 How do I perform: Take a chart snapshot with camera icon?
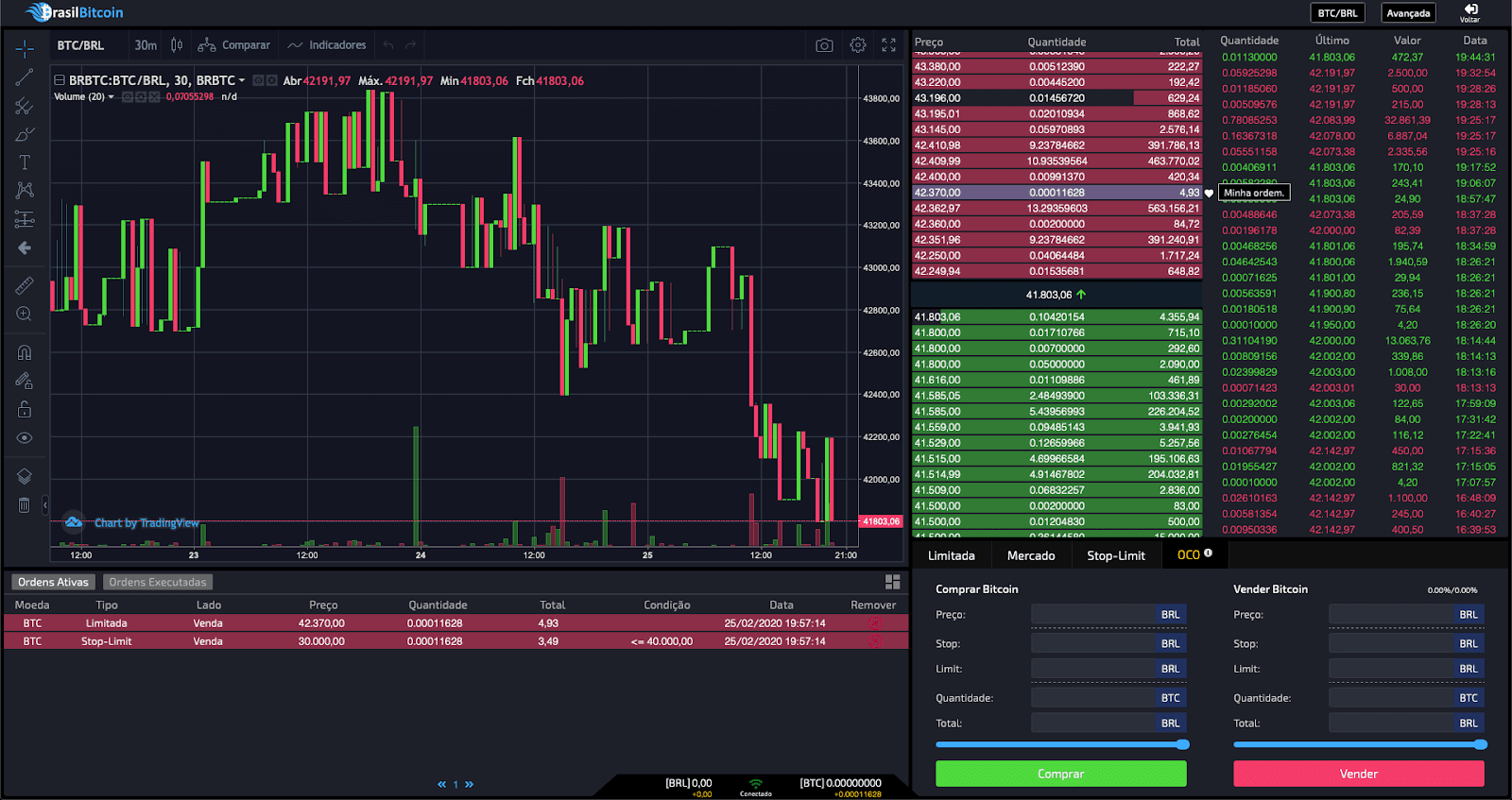(824, 45)
